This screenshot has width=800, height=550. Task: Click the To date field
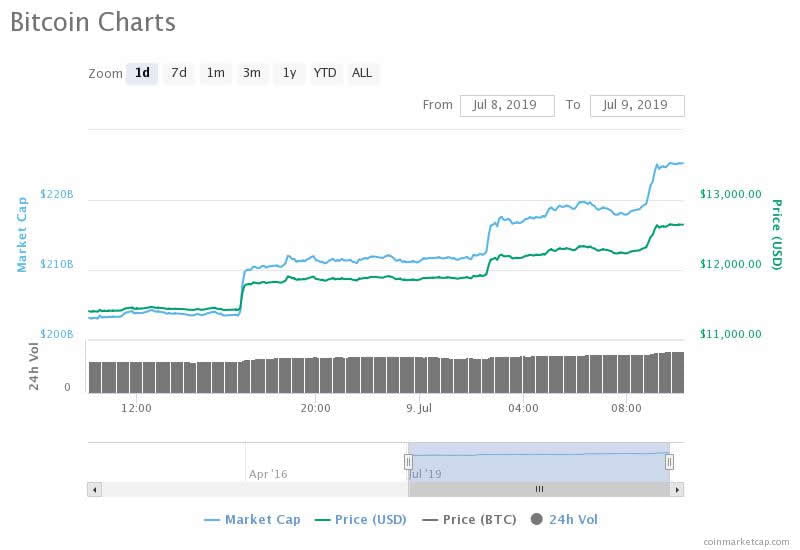coord(637,105)
